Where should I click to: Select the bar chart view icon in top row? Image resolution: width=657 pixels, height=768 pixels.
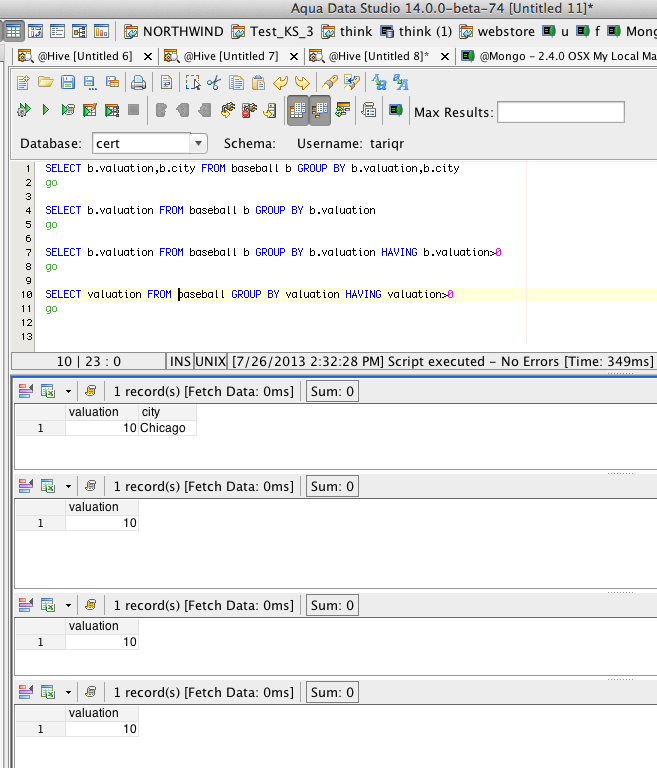[101, 32]
